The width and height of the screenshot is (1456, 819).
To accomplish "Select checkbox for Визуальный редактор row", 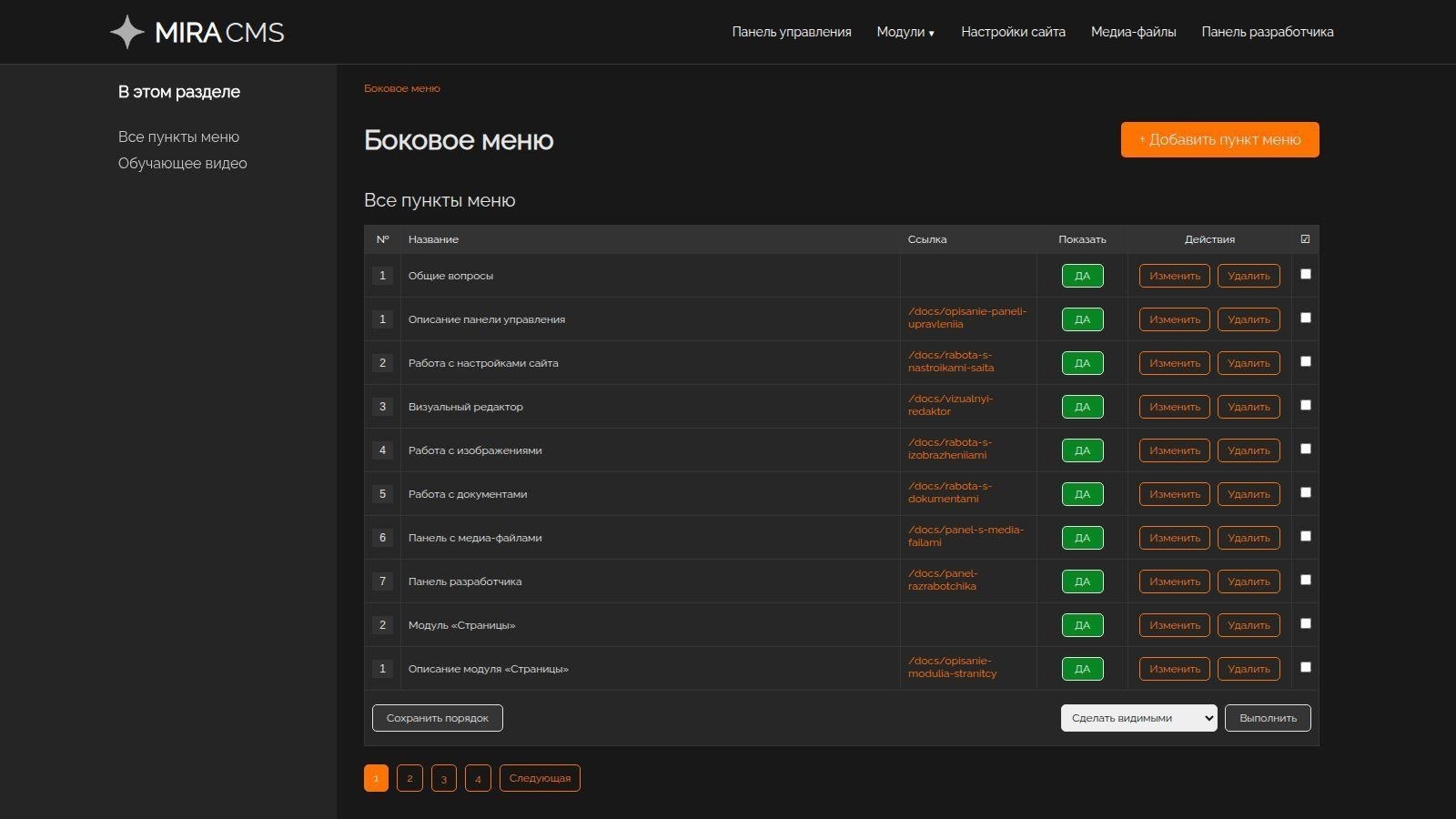I will tap(1306, 405).
